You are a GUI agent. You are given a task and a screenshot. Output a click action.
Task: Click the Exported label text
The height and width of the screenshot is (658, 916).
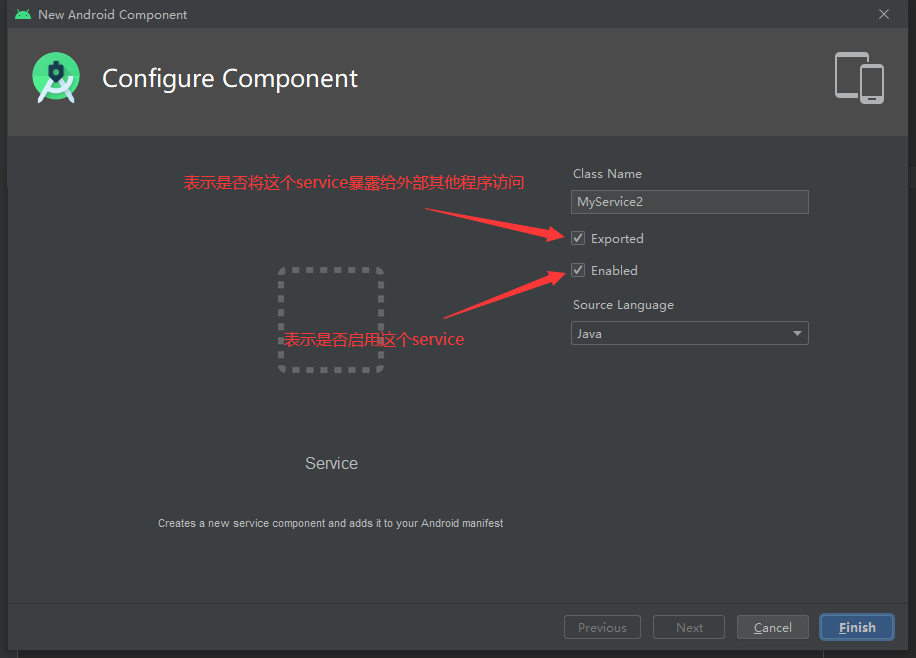pos(617,238)
